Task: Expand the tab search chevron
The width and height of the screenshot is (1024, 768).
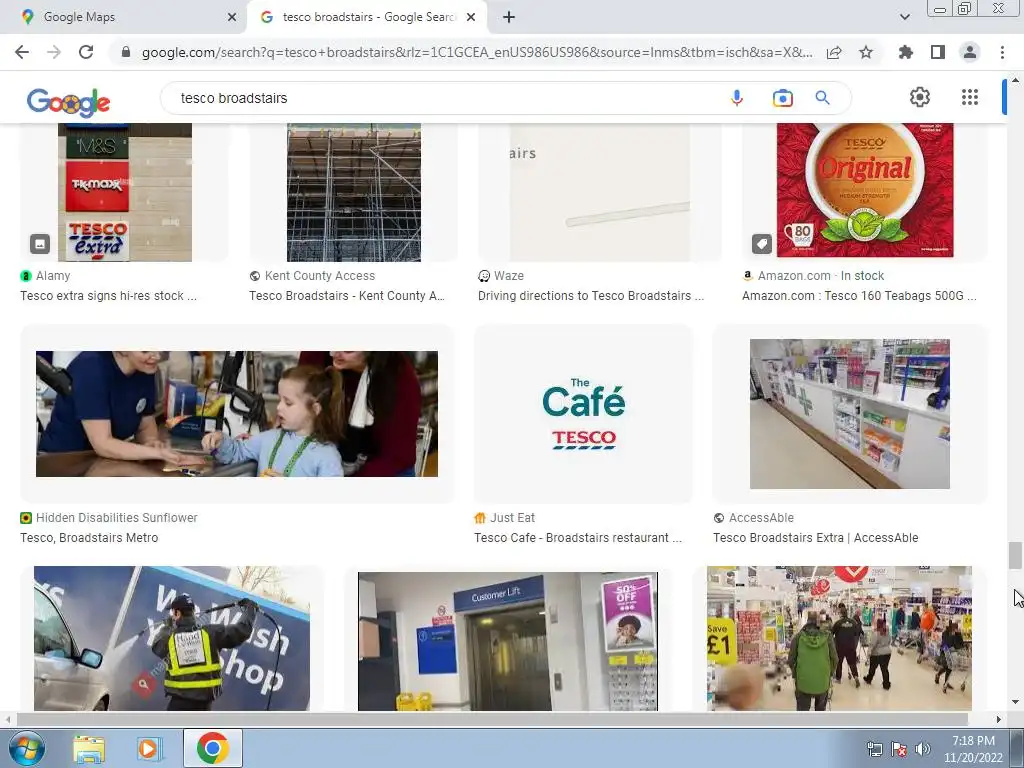Action: click(904, 17)
